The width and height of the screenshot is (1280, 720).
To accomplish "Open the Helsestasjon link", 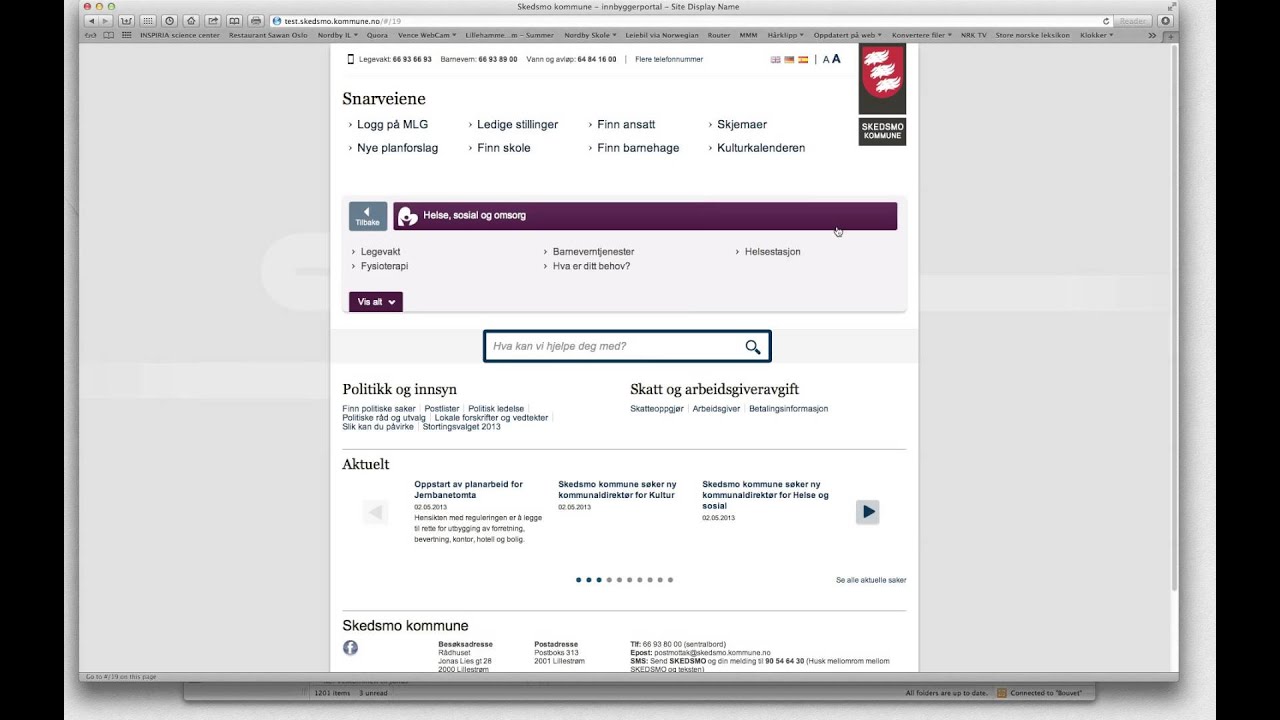I will click(772, 252).
